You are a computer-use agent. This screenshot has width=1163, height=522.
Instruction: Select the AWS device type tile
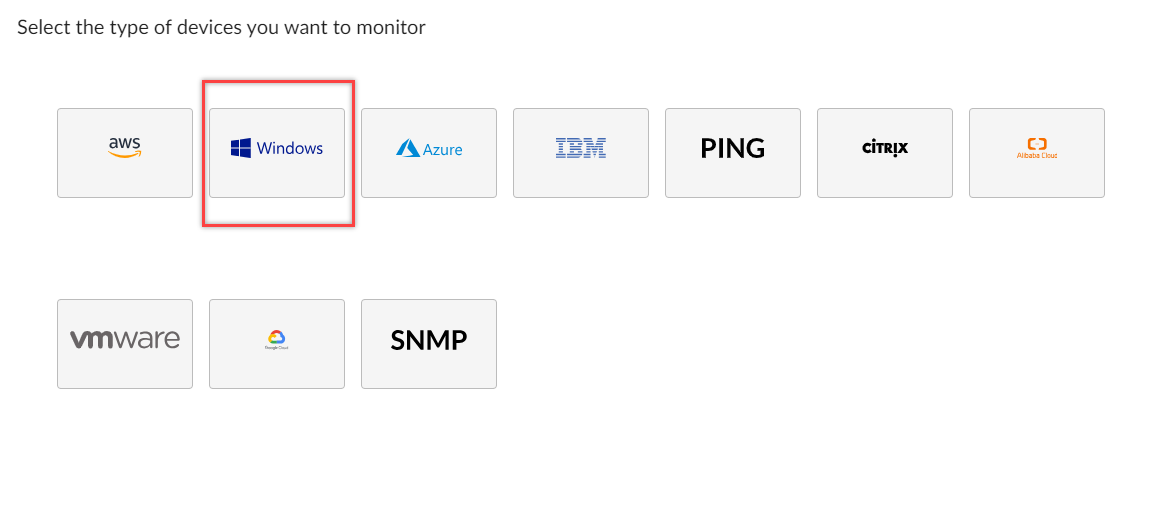click(x=125, y=153)
